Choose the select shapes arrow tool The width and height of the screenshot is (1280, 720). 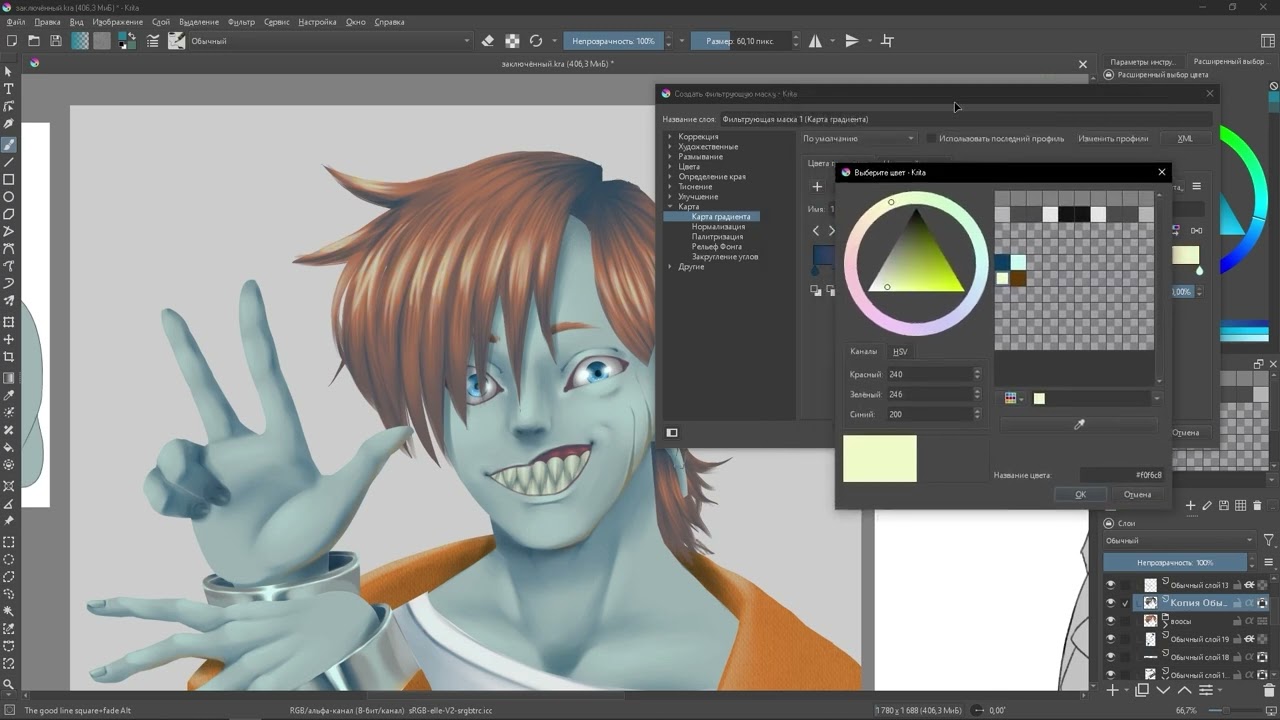click(x=9, y=71)
